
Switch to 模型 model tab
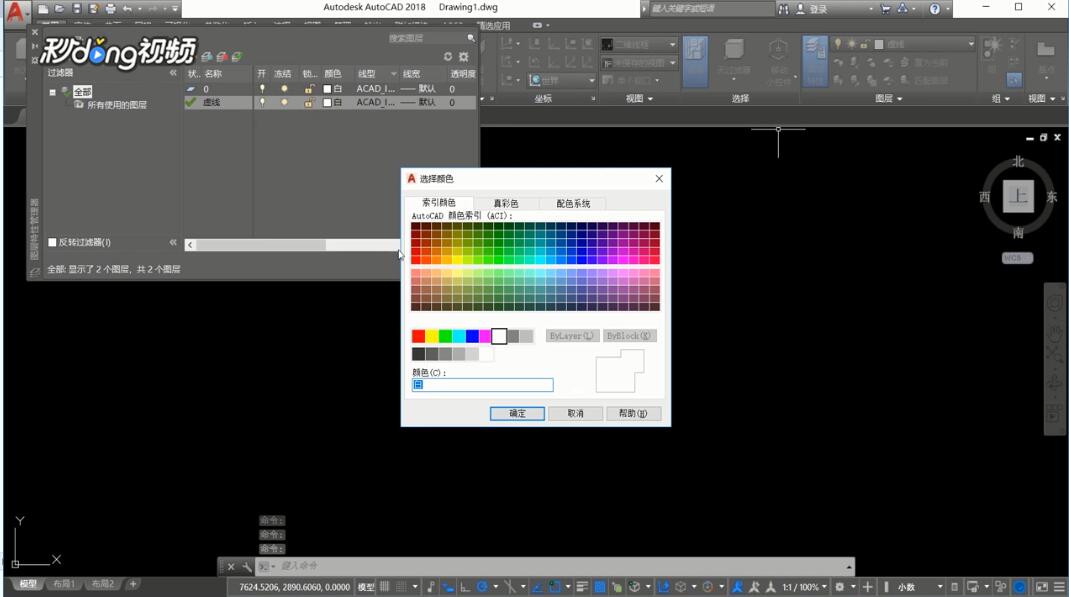pos(28,584)
